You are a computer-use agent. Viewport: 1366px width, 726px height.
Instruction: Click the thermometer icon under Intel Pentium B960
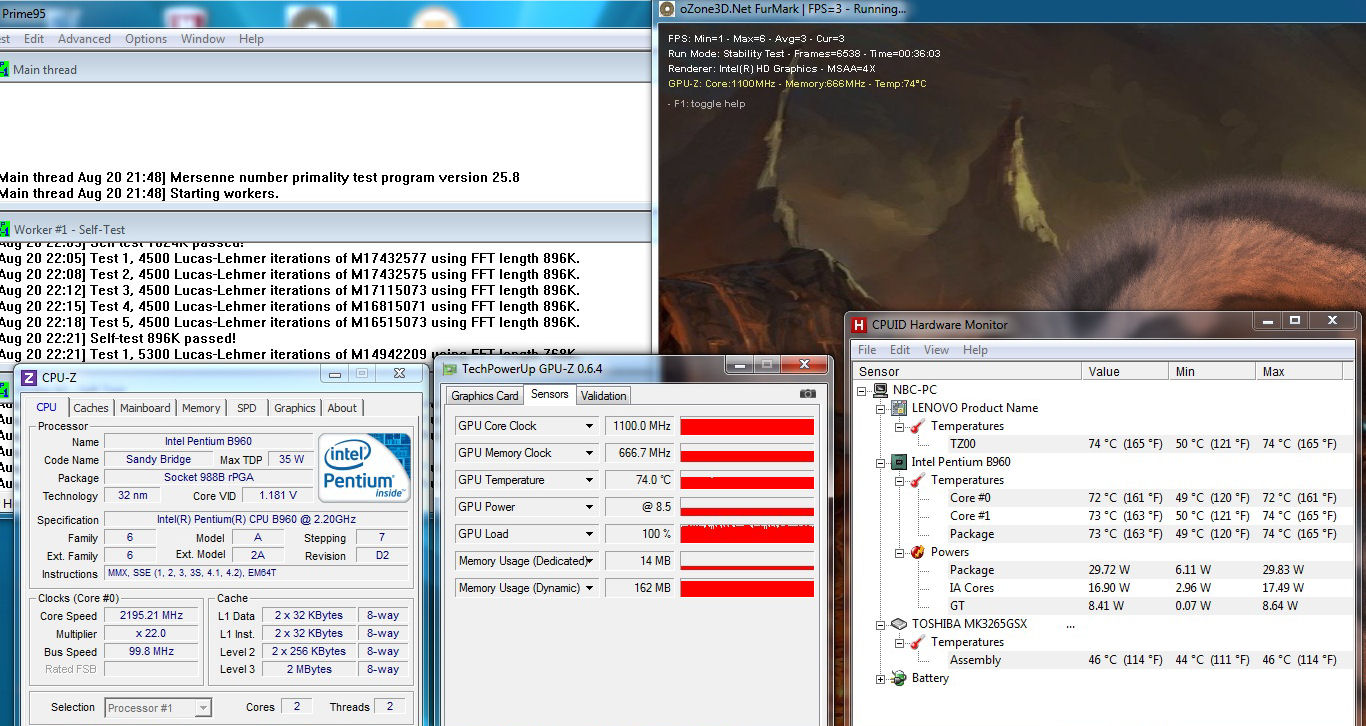coord(917,480)
